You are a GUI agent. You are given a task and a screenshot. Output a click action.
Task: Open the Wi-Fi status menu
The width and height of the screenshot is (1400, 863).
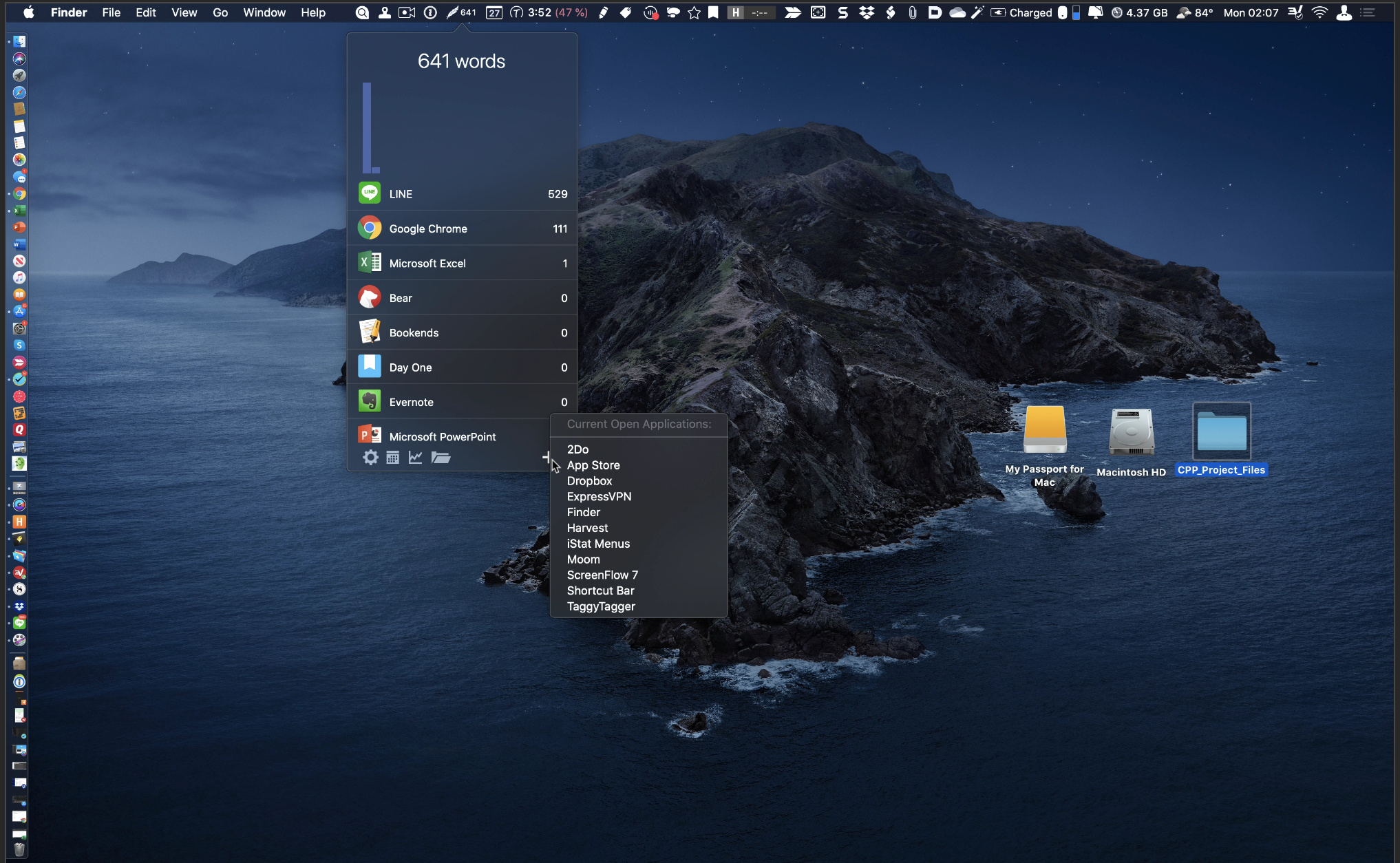1319,12
